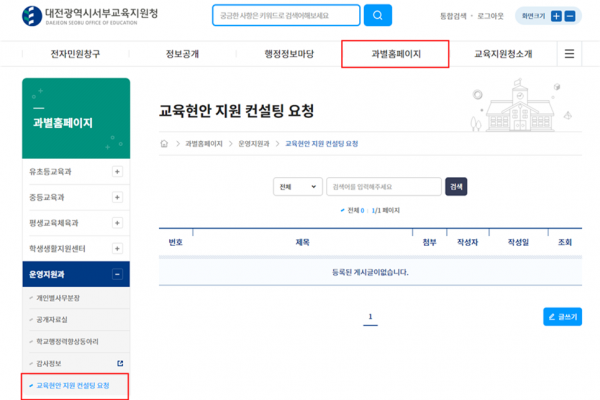Expand the 유초등교육과 menu section
This screenshot has height=400, width=600.
pos(117,172)
